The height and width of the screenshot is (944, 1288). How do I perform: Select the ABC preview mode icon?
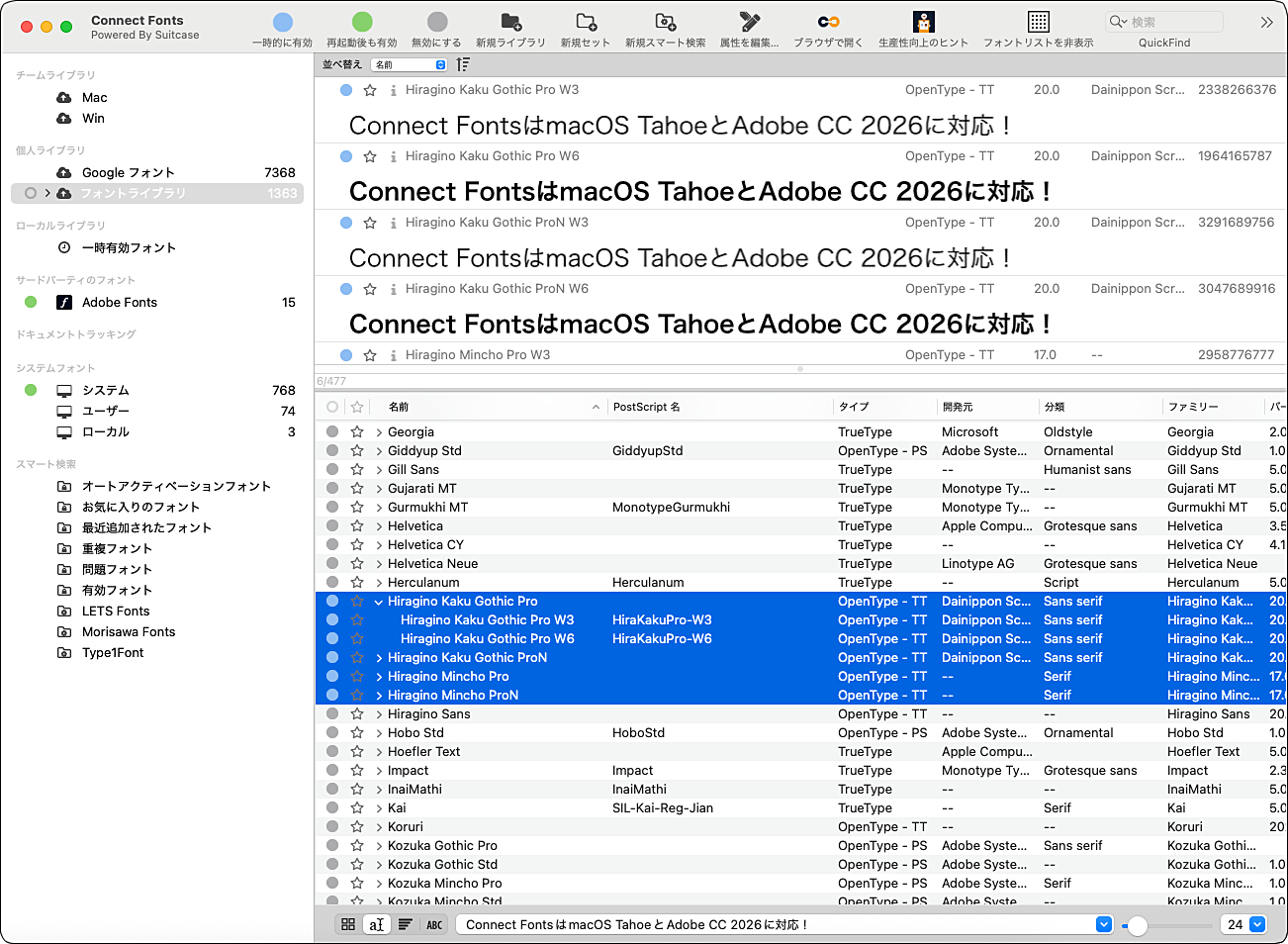click(434, 924)
